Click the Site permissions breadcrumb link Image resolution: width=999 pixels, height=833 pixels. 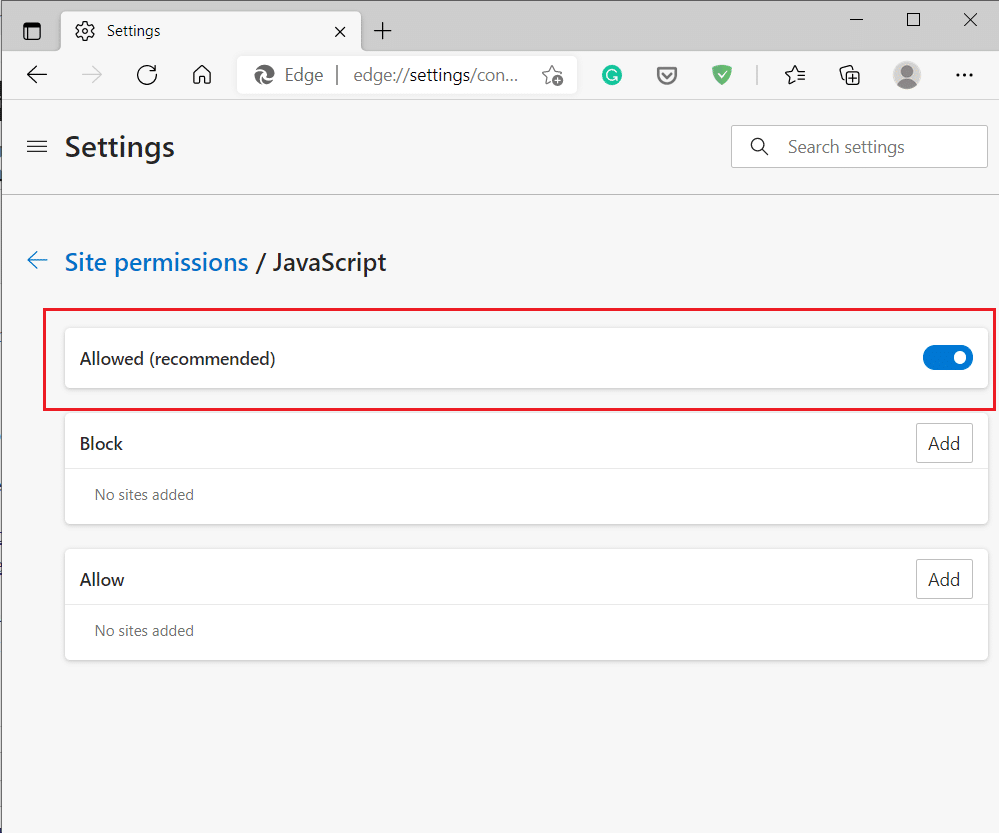[156, 262]
